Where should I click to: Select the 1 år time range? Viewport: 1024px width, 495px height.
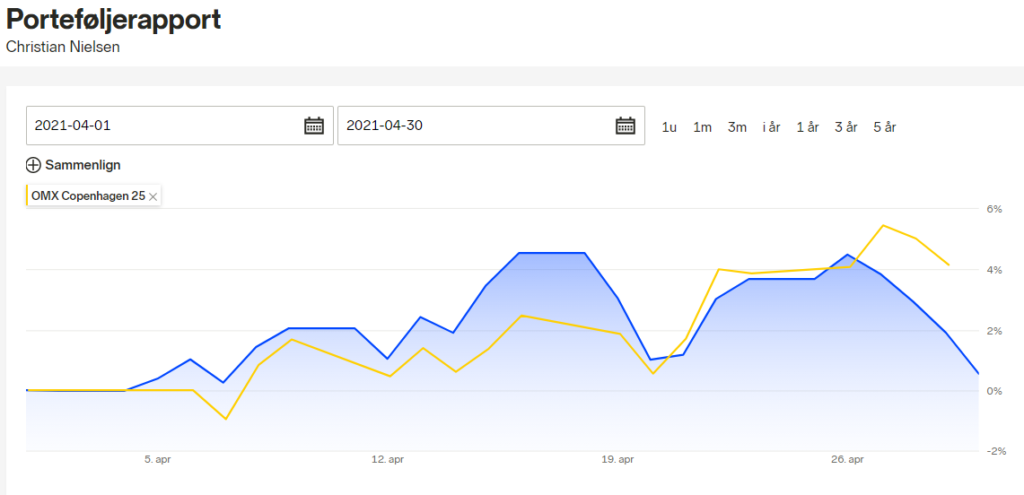(807, 127)
